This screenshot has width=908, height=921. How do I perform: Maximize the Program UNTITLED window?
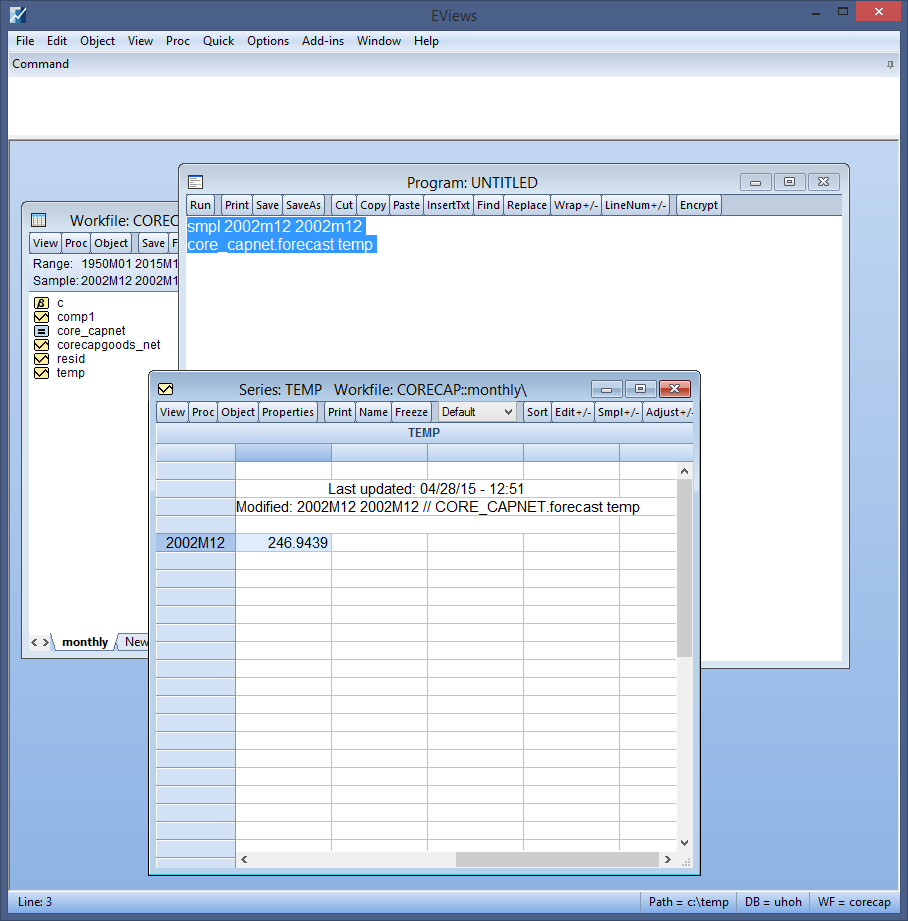pyautogui.click(x=789, y=182)
